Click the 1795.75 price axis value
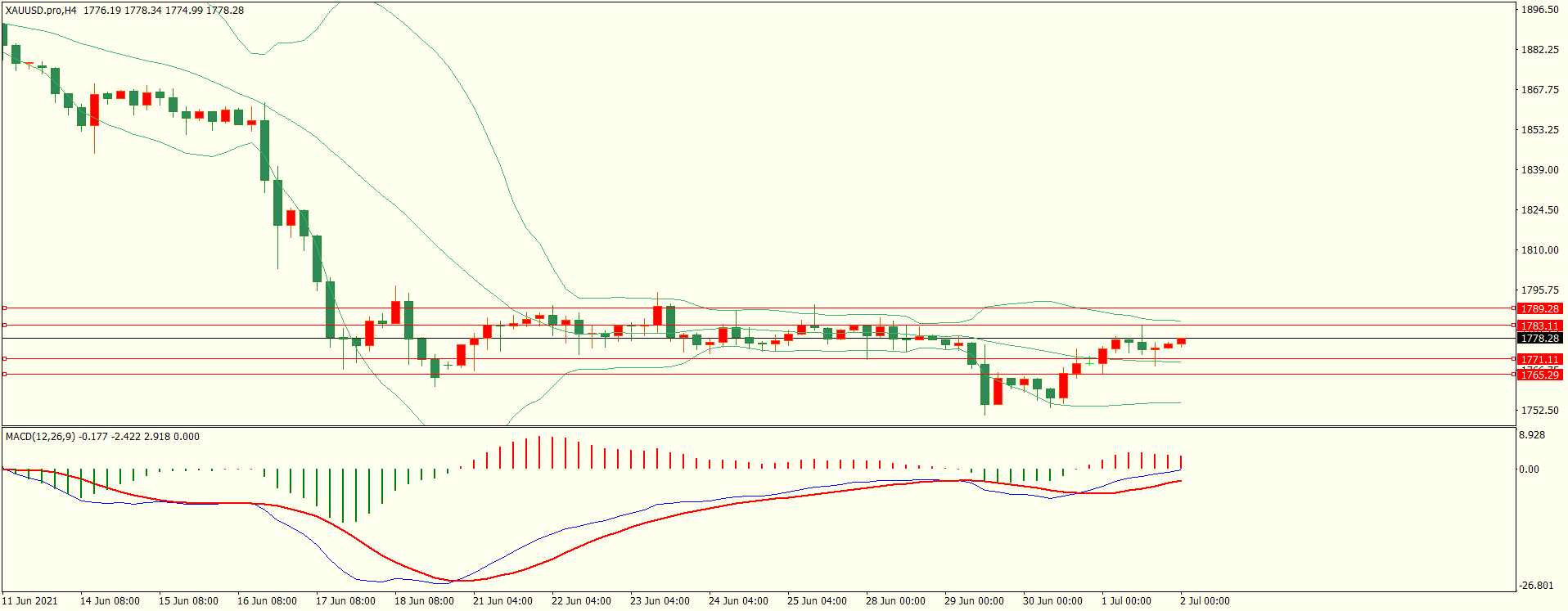The height and width of the screenshot is (611, 1568). pos(1539,290)
